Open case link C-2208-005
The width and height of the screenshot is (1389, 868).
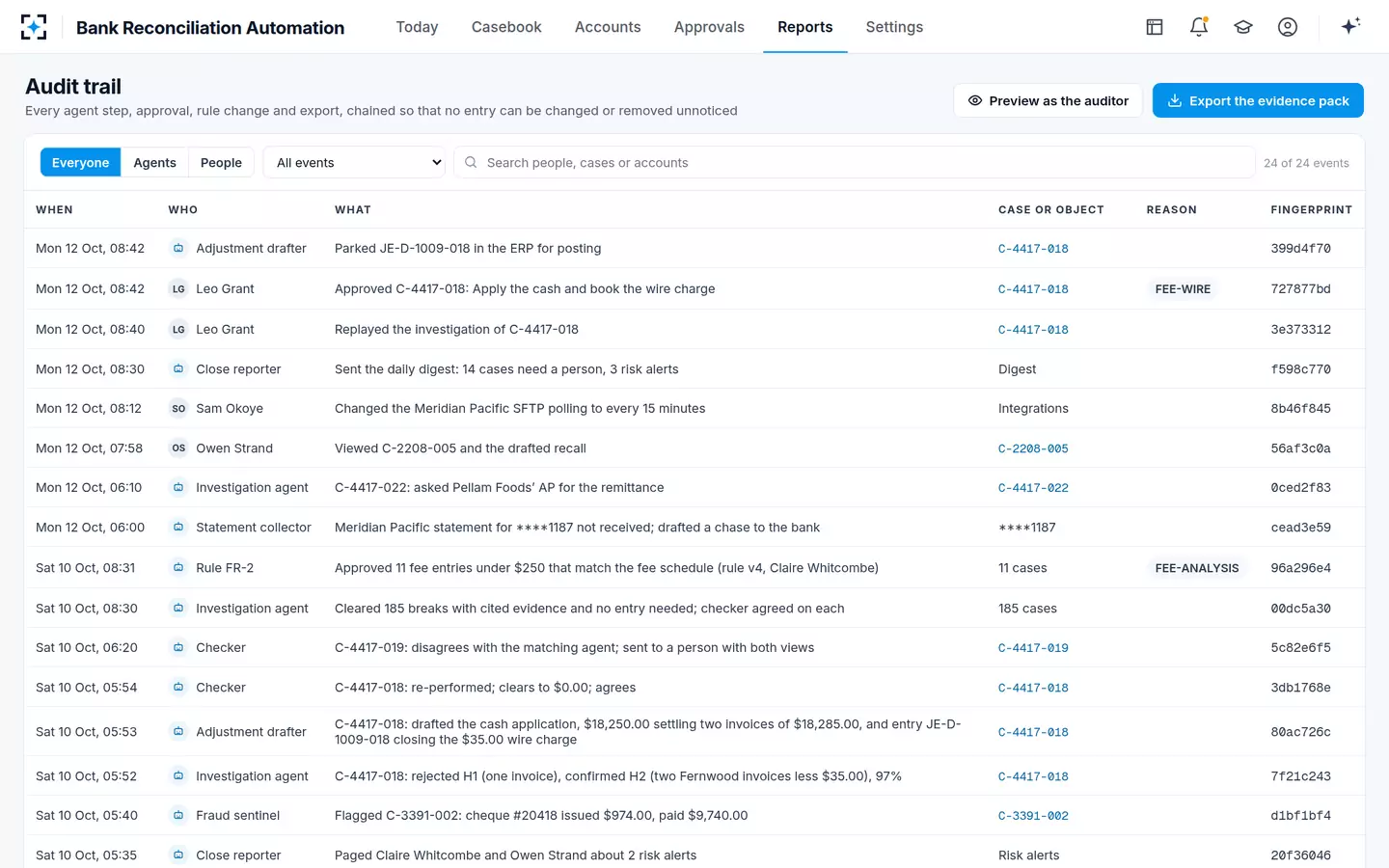1033,448
